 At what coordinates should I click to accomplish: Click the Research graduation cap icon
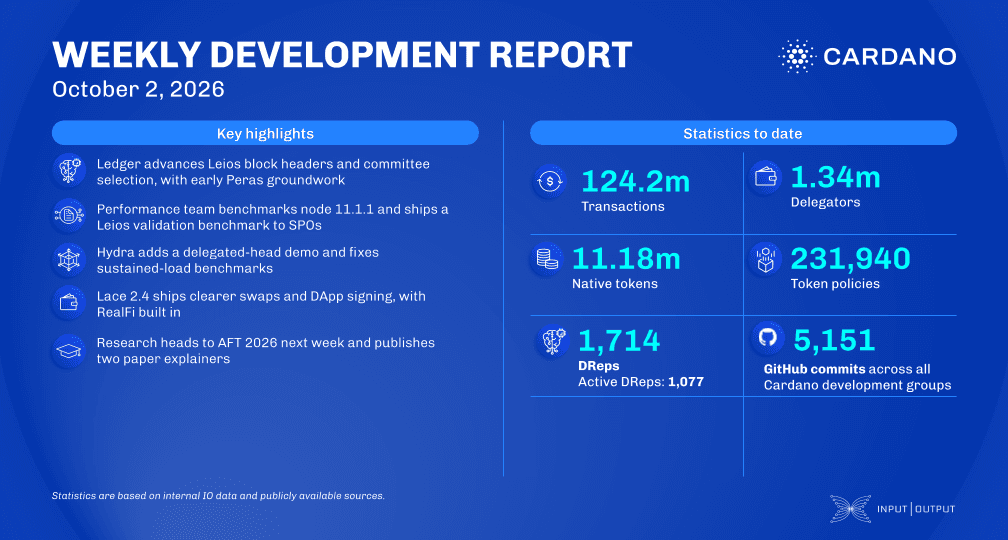coord(69,350)
